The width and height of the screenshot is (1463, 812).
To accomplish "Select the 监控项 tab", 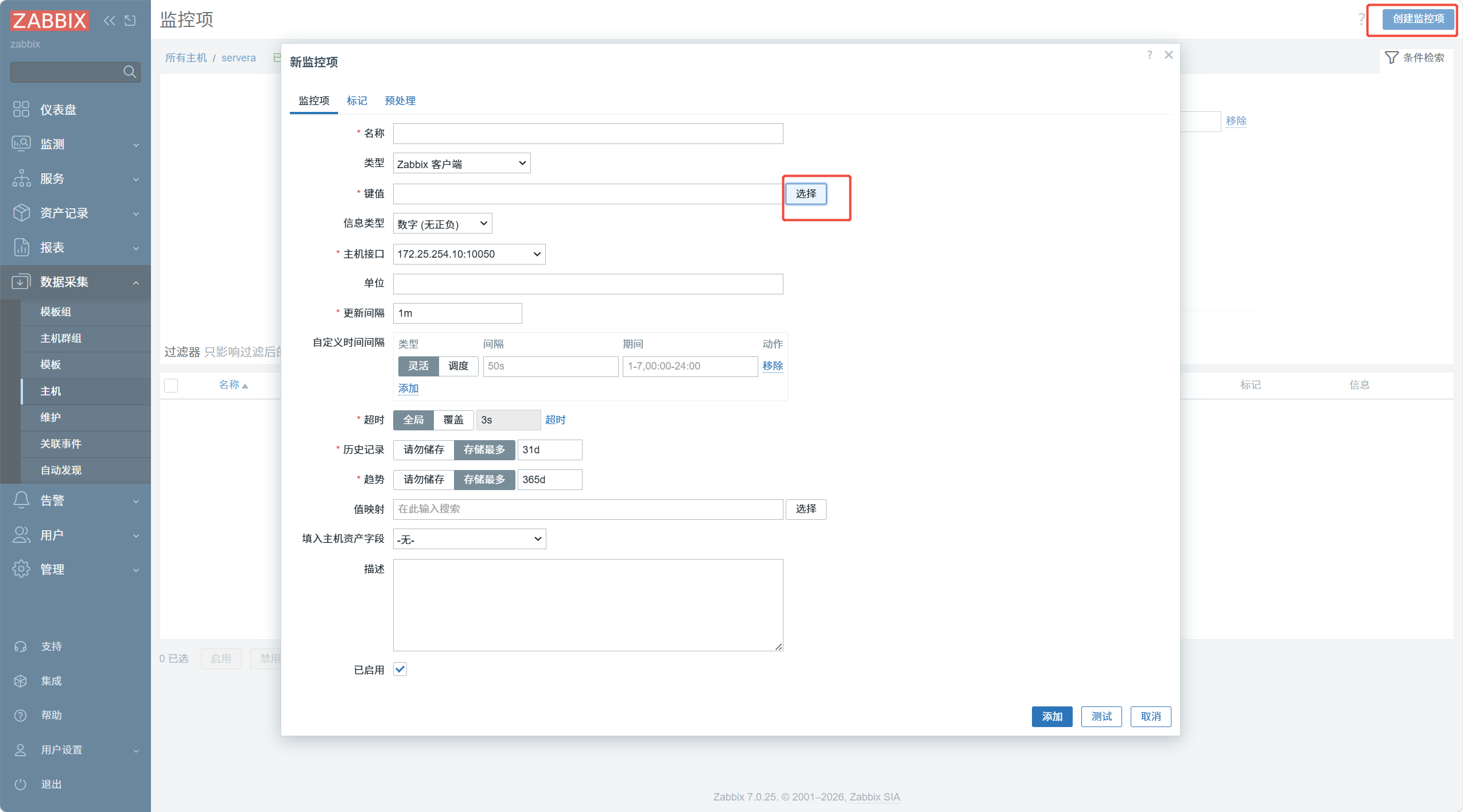I will (314, 101).
